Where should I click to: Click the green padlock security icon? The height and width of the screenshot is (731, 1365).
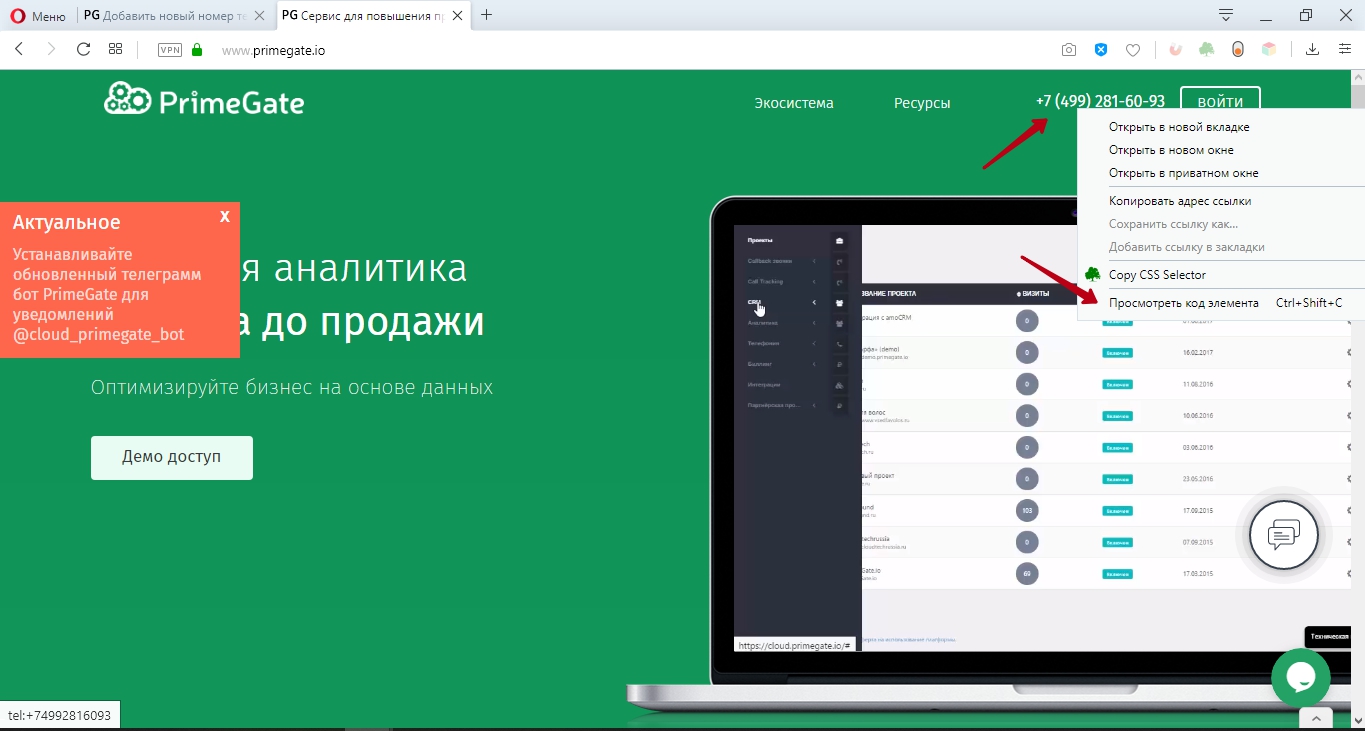[x=197, y=49]
